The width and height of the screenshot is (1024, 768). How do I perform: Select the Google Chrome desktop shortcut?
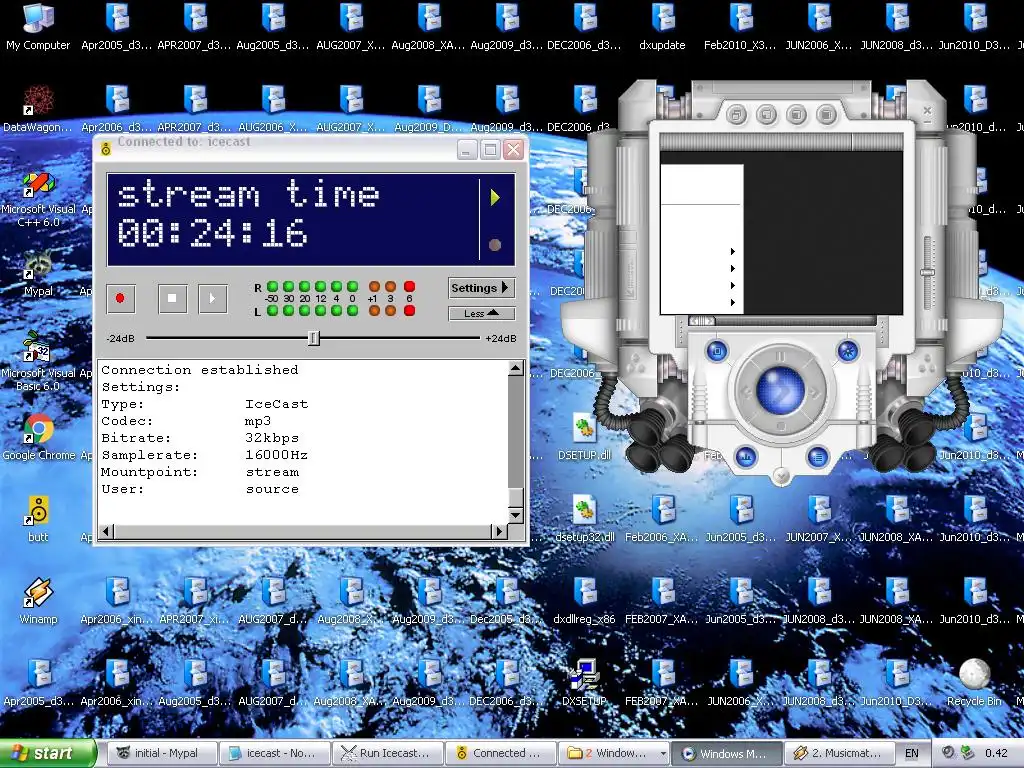pos(39,436)
